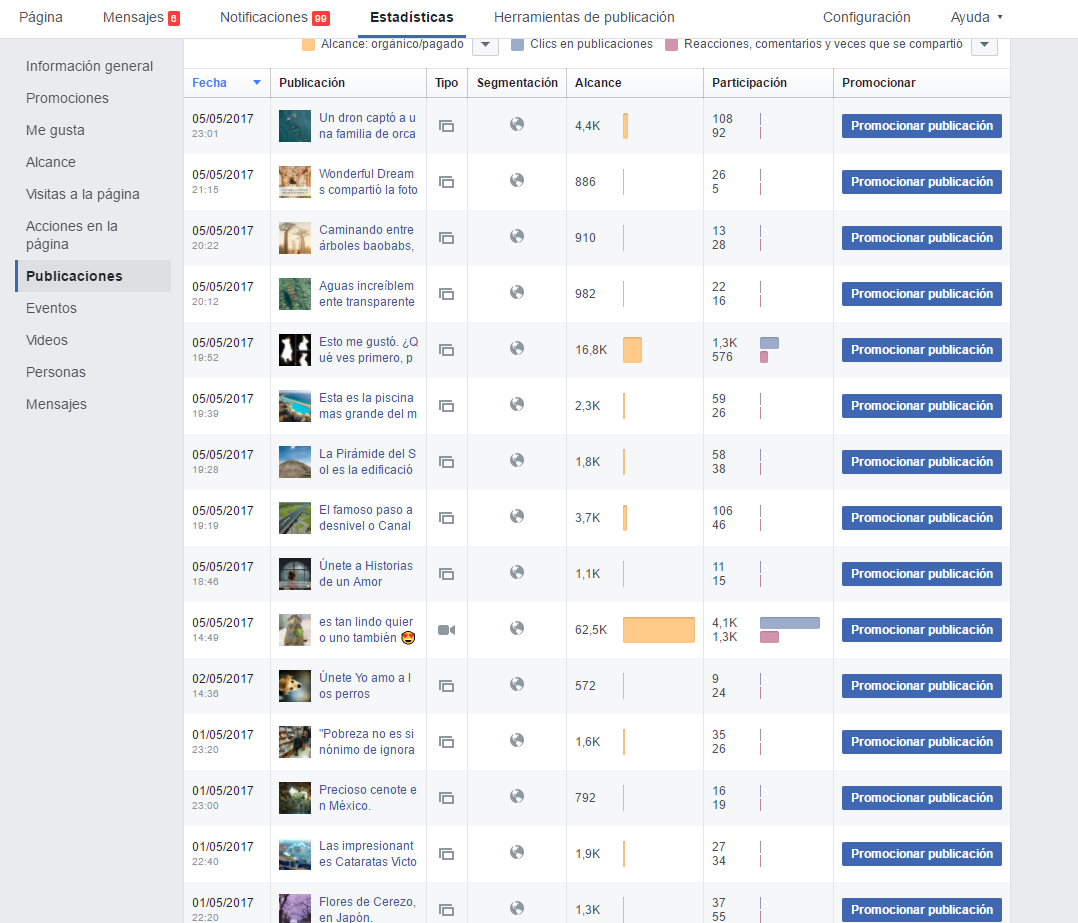Open Videos in the sidebar
Viewport: 1078px width, 923px height.
47,340
